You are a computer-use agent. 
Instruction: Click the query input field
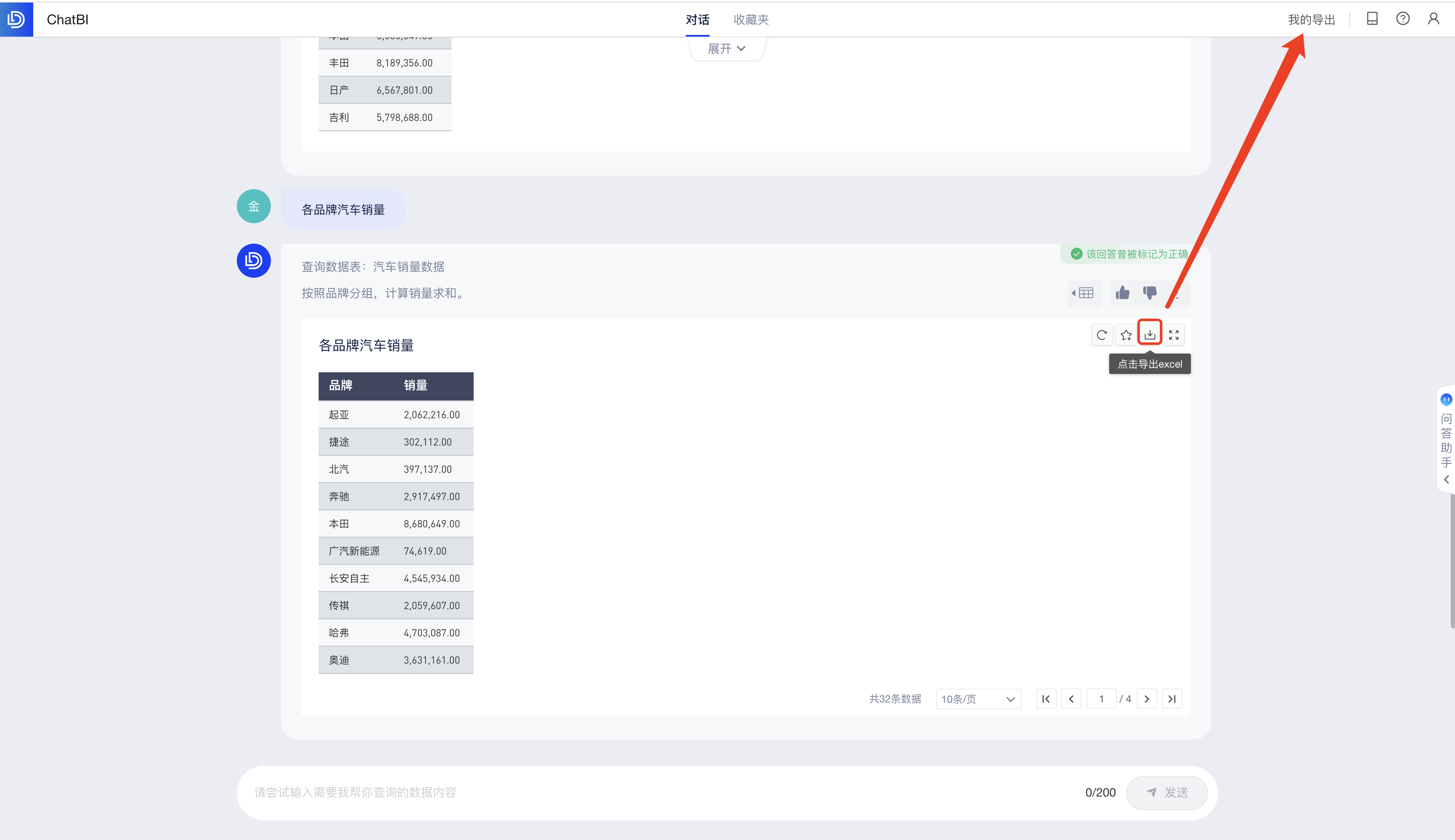[634, 792]
